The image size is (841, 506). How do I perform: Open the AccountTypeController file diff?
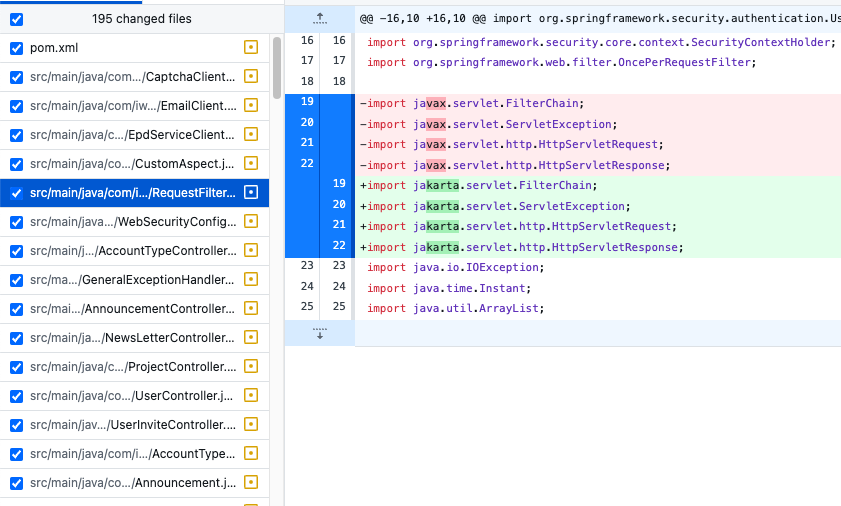coord(133,251)
